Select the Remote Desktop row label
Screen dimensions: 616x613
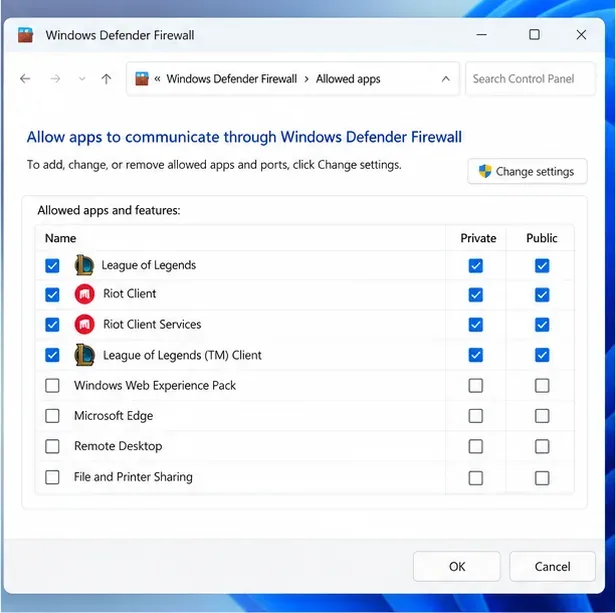pos(118,446)
